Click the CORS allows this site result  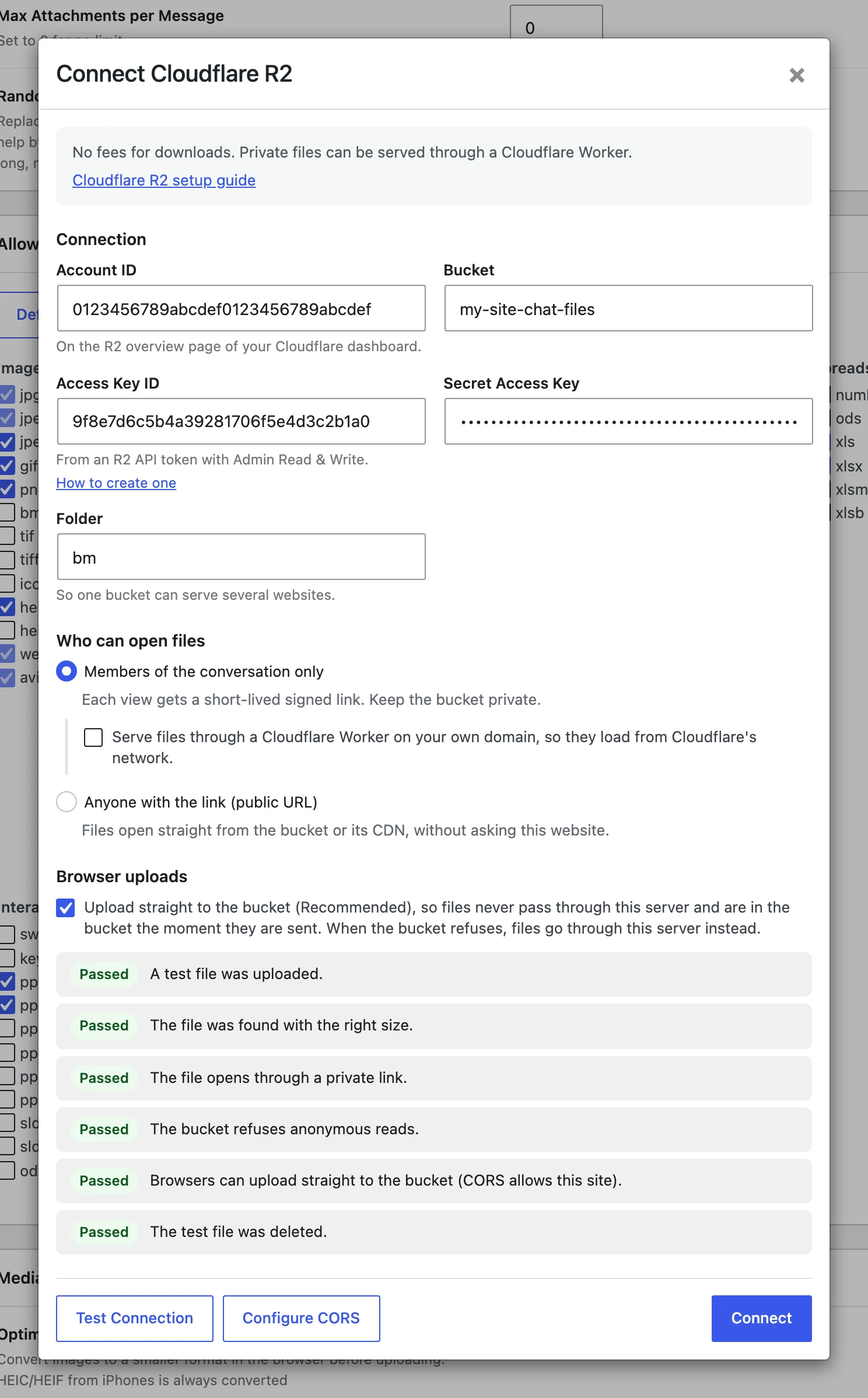point(434,1181)
